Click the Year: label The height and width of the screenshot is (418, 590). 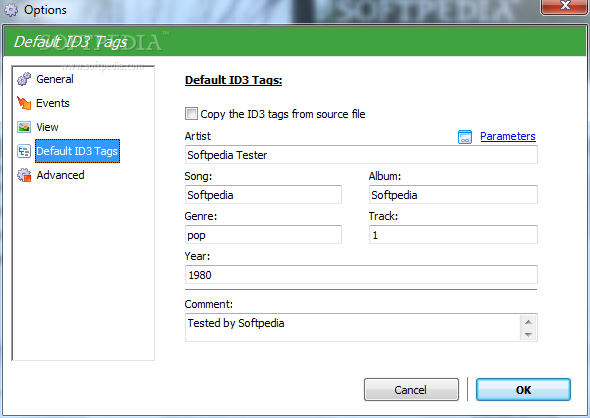click(197, 256)
